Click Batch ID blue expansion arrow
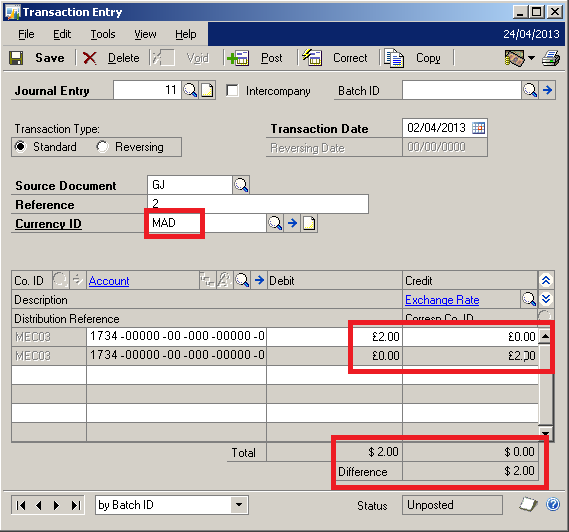Image resolution: width=569 pixels, height=532 pixels. tap(547, 90)
